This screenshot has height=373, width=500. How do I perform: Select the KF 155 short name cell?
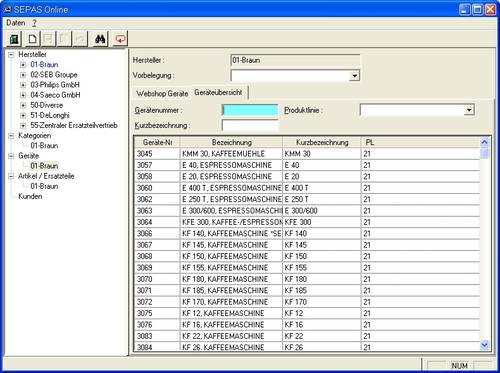tap(322, 268)
